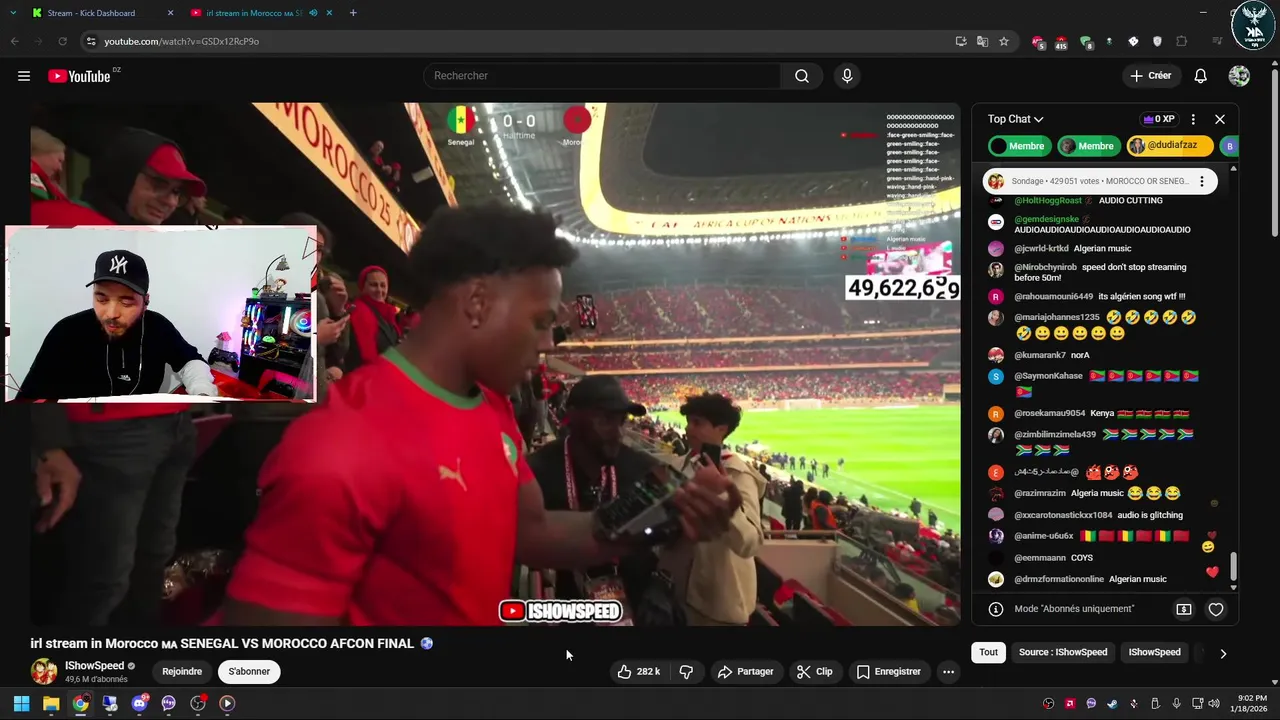Open the Super Chat purchase icon in chat
The height and width of the screenshot is (720, 1280).
coord(1184,609)
